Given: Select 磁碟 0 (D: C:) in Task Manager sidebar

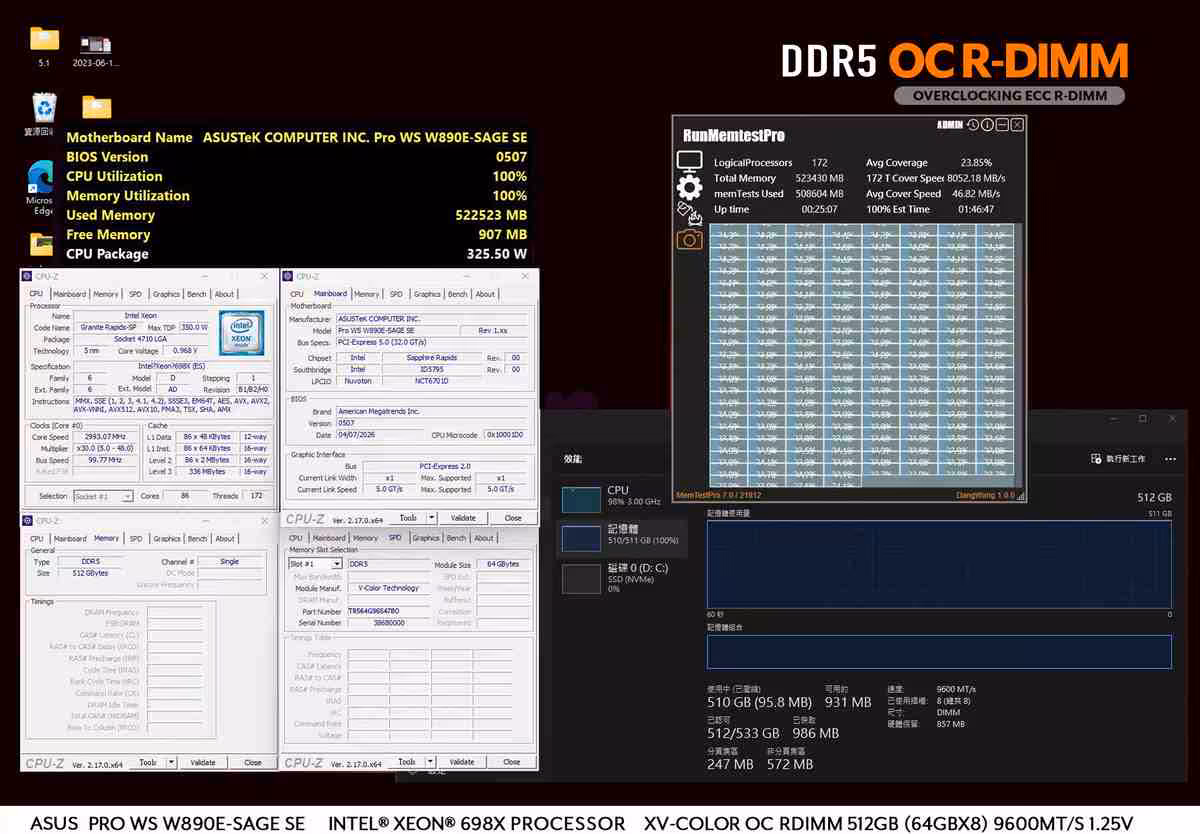Looking at the screenshot, I should tap(622, 577).
